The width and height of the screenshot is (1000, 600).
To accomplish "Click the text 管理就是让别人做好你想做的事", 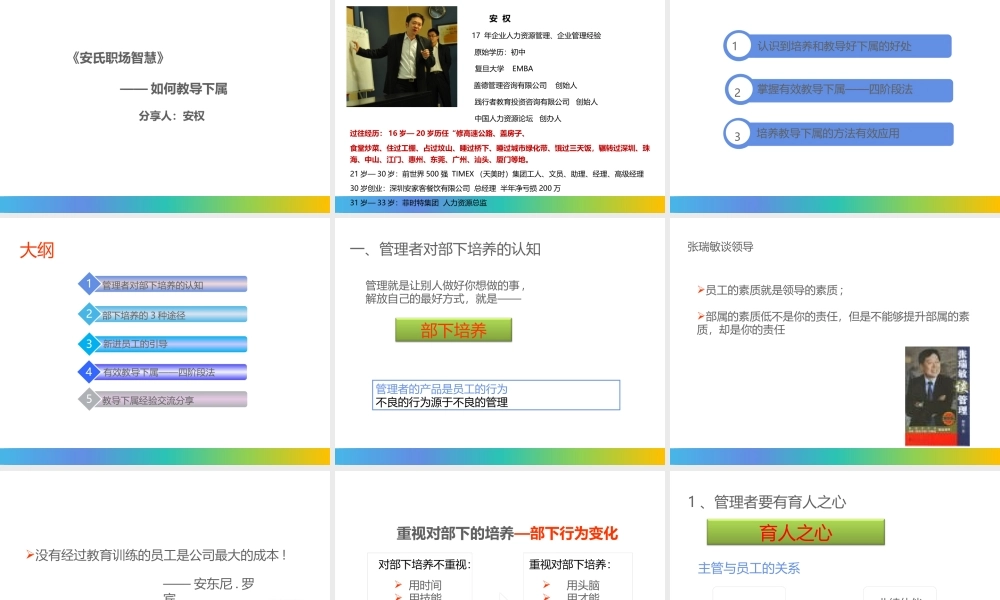I will click(445, 285).
